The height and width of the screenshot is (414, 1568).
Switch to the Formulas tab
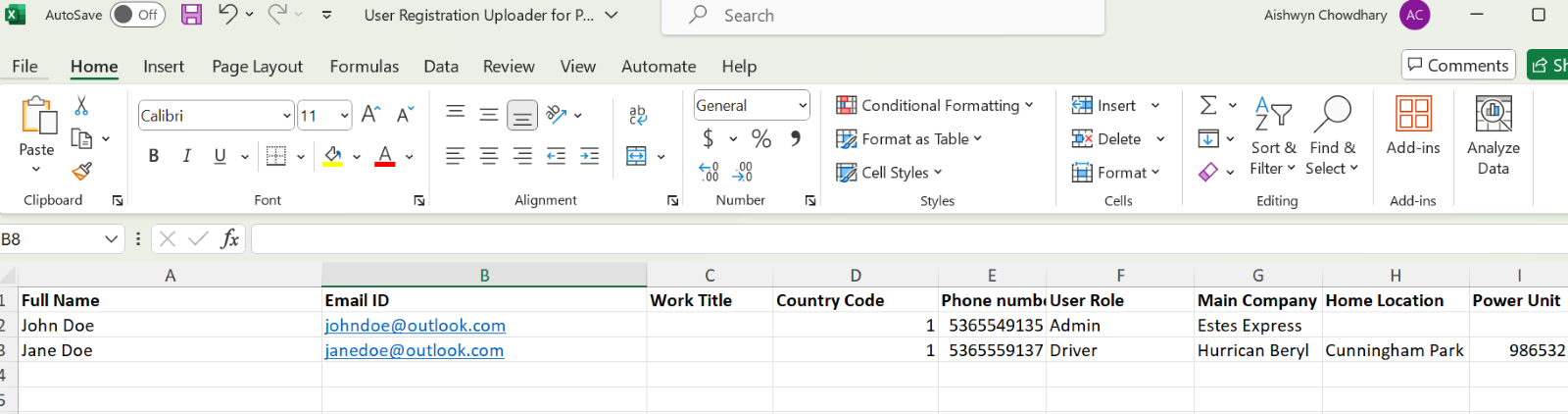click(365, 66)
